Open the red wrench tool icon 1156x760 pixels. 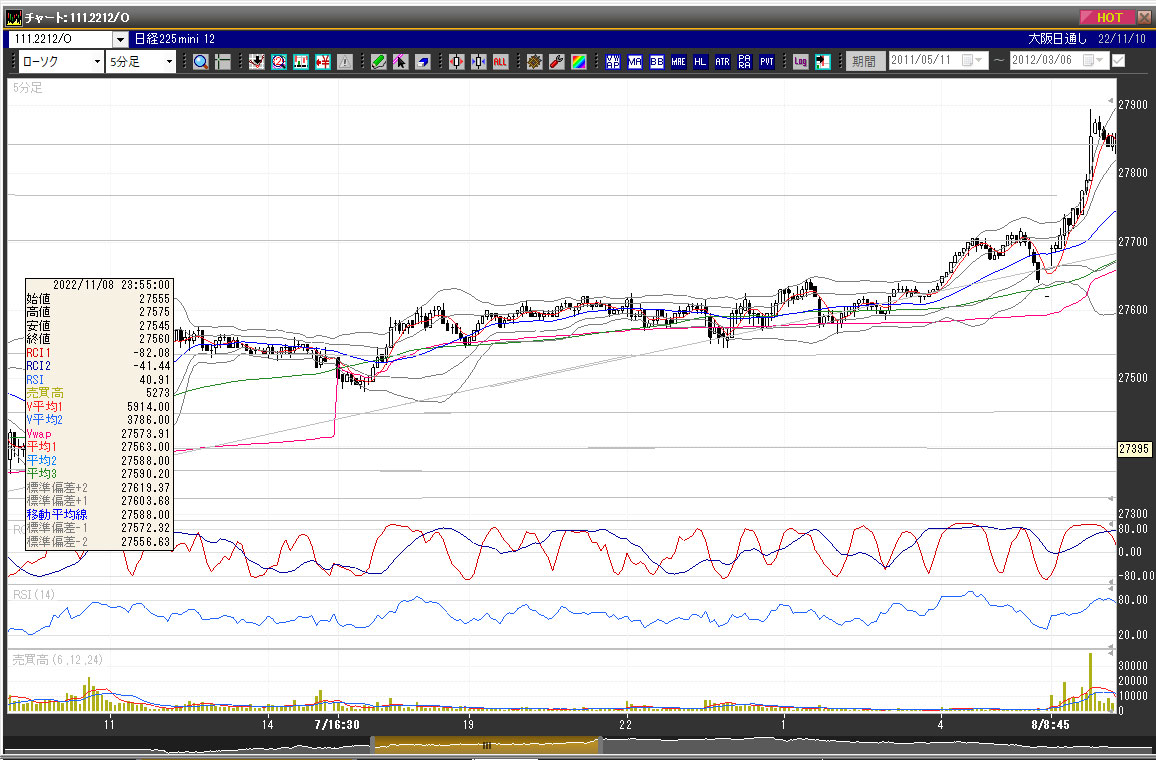point(557,62)
